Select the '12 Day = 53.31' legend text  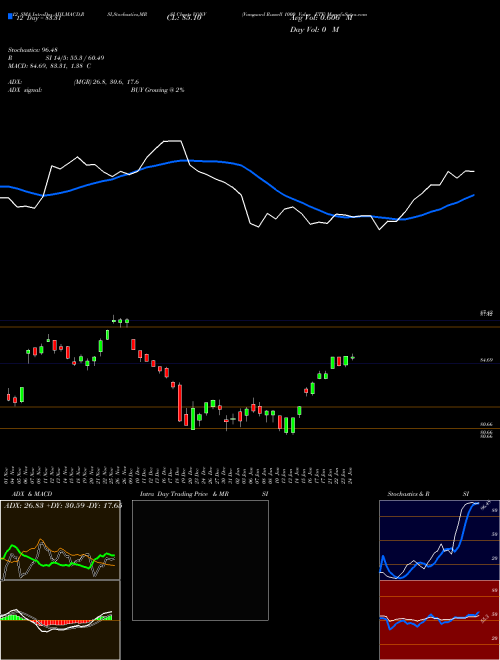pyautogui.click(x=38, y=19)
